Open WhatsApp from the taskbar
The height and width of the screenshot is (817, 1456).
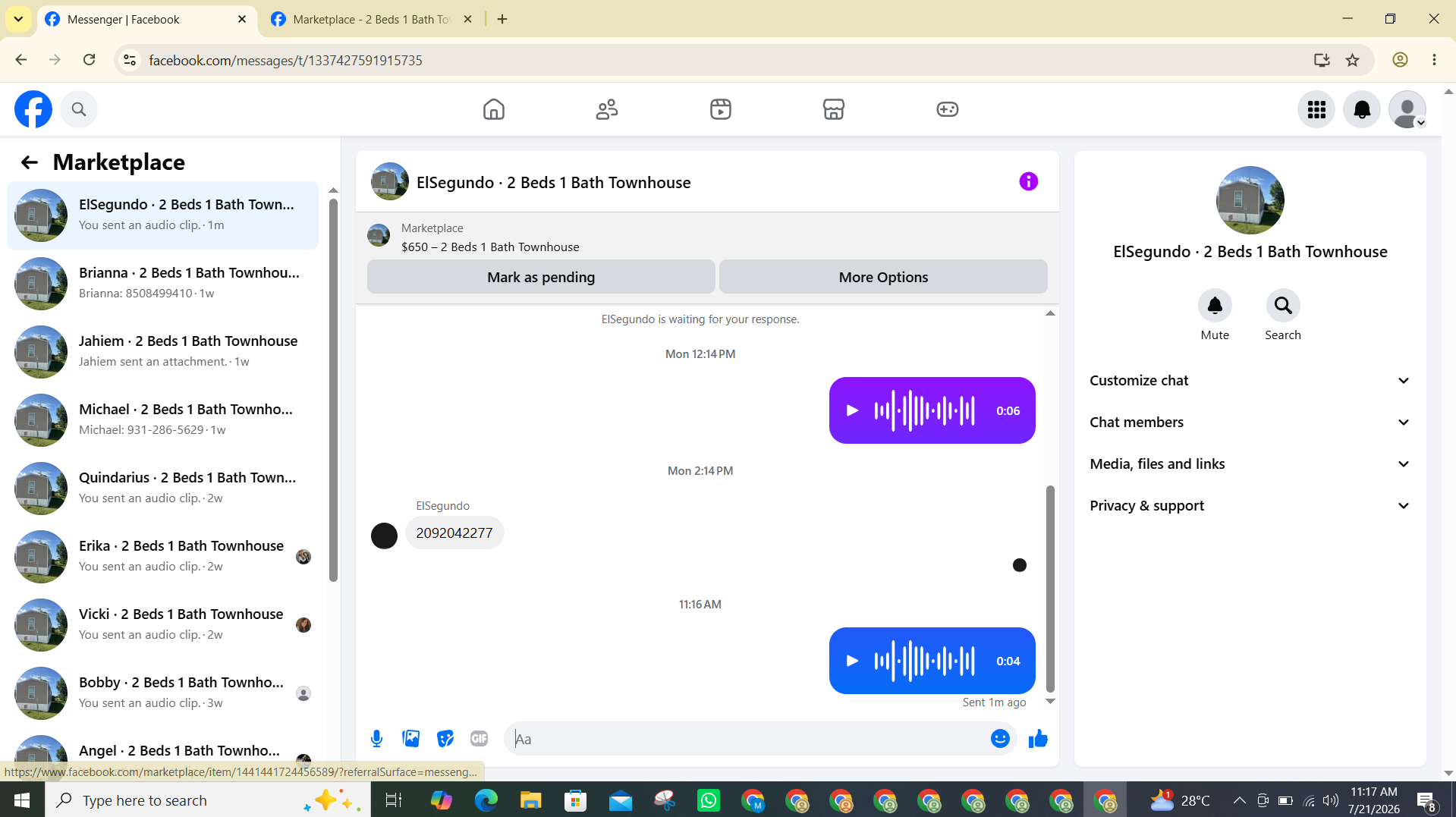(x=709, y=800)
